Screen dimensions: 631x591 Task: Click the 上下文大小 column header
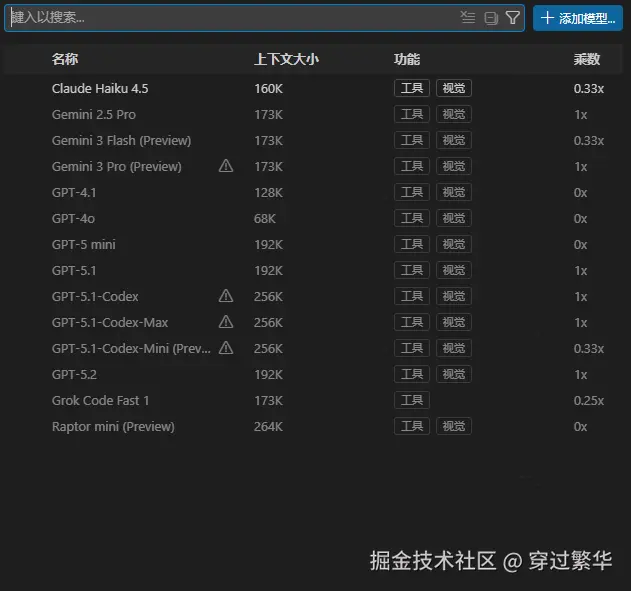tap(286, 59)
